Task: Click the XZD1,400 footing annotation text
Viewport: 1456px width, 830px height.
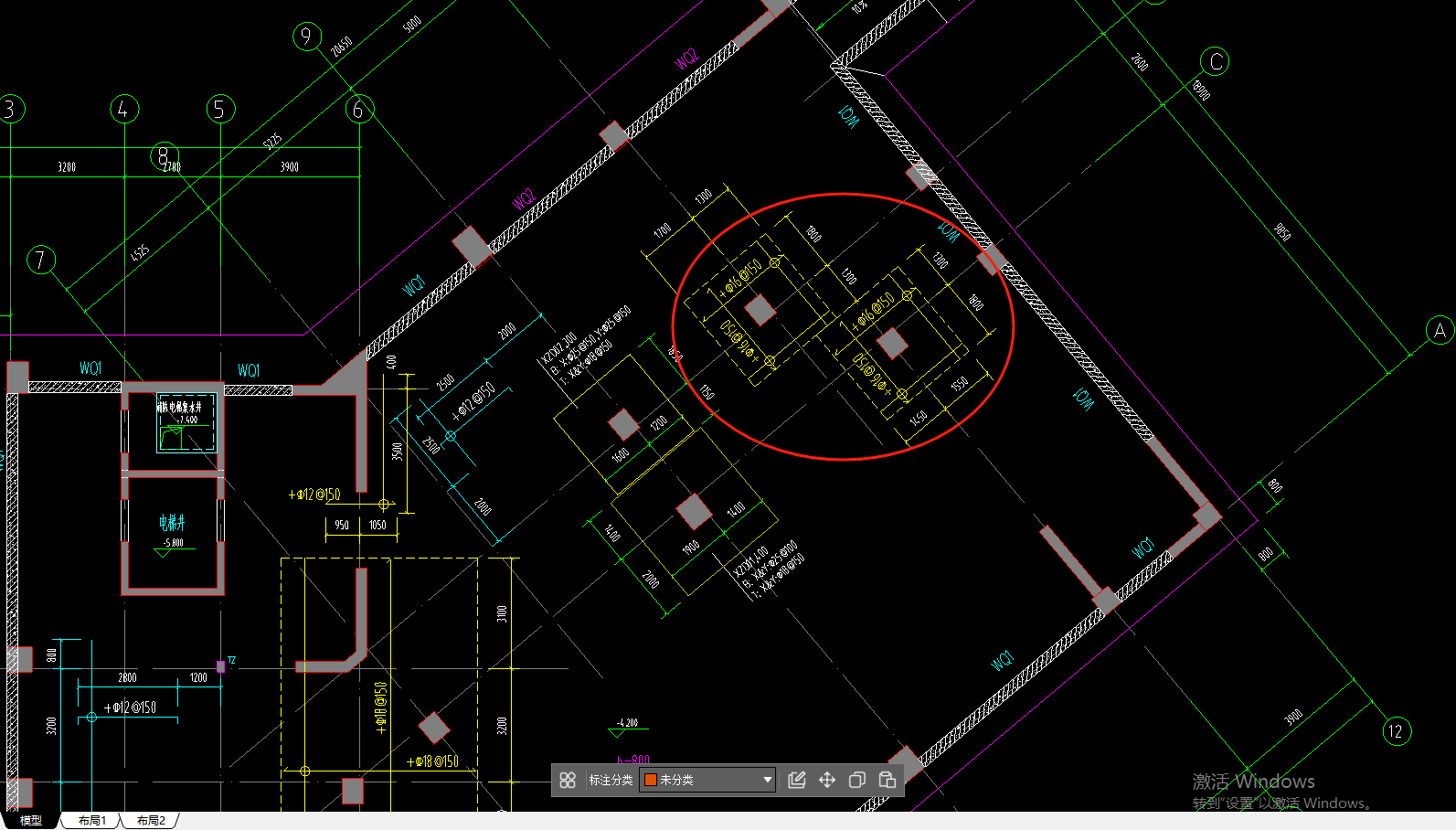Action: pos(749,563)
